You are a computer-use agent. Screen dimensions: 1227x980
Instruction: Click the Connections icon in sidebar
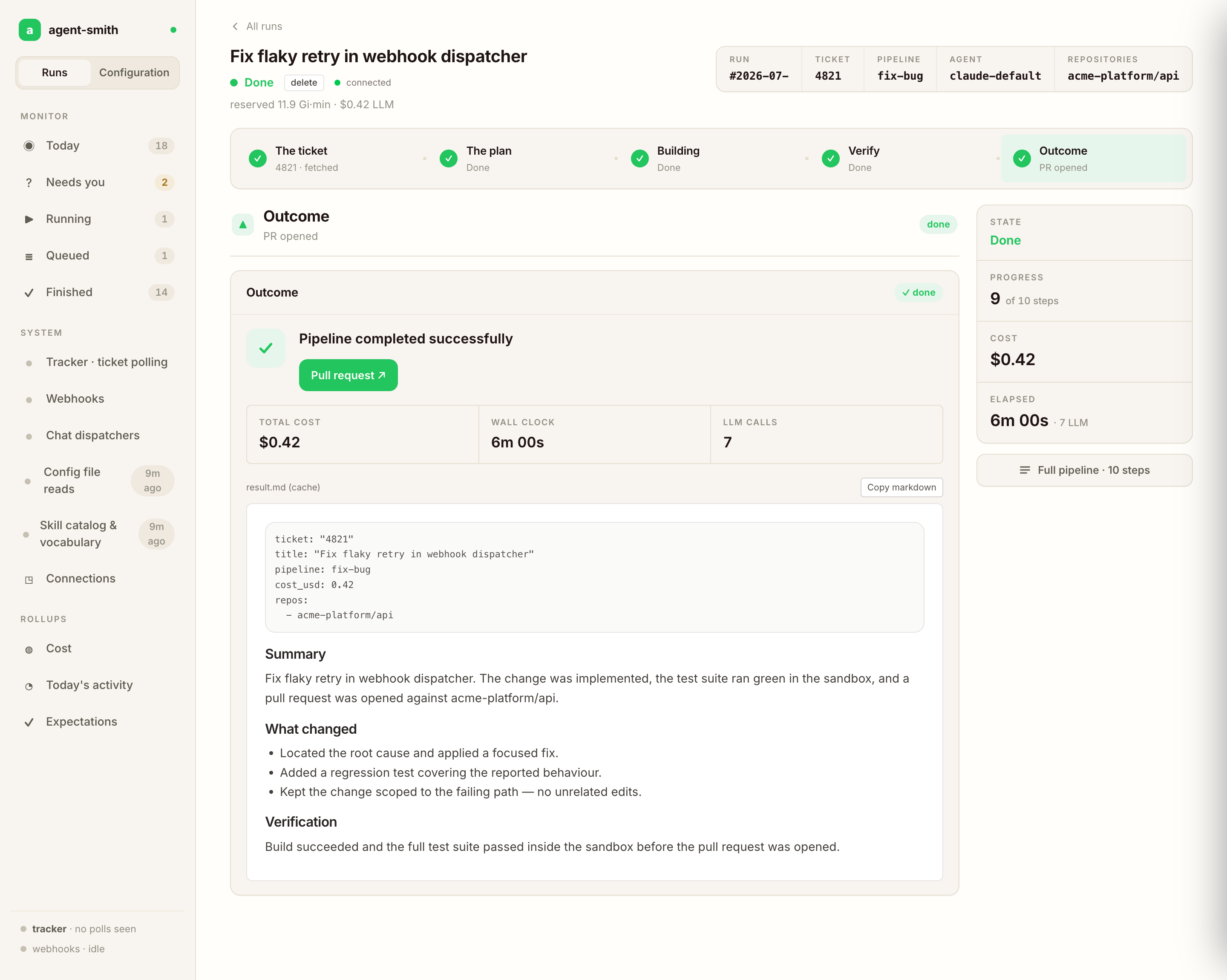click(29, 579)
